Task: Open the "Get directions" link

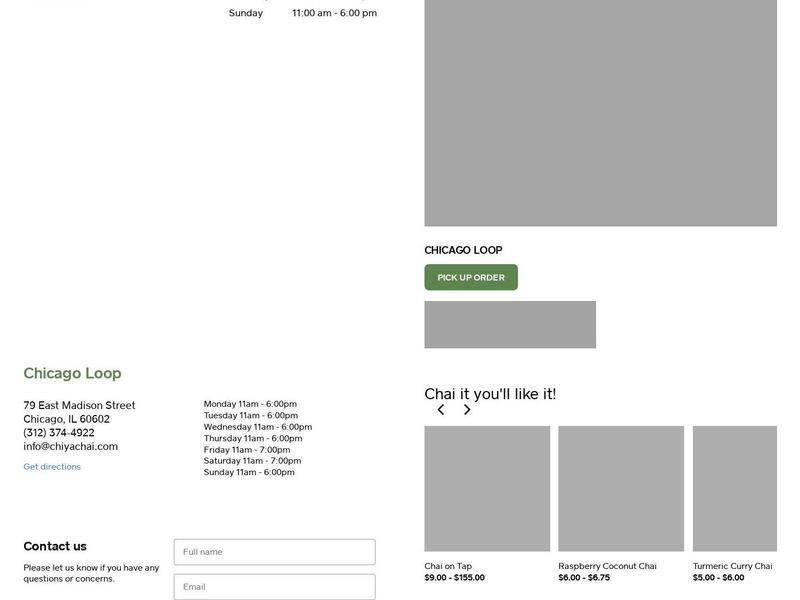Action: coord(52,465)
